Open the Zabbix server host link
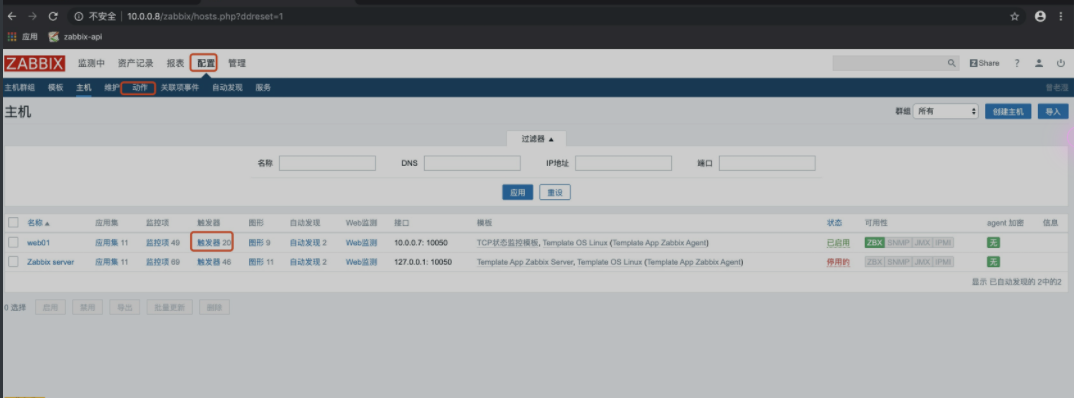The image size is (1074, 398). tap(51, 262)
